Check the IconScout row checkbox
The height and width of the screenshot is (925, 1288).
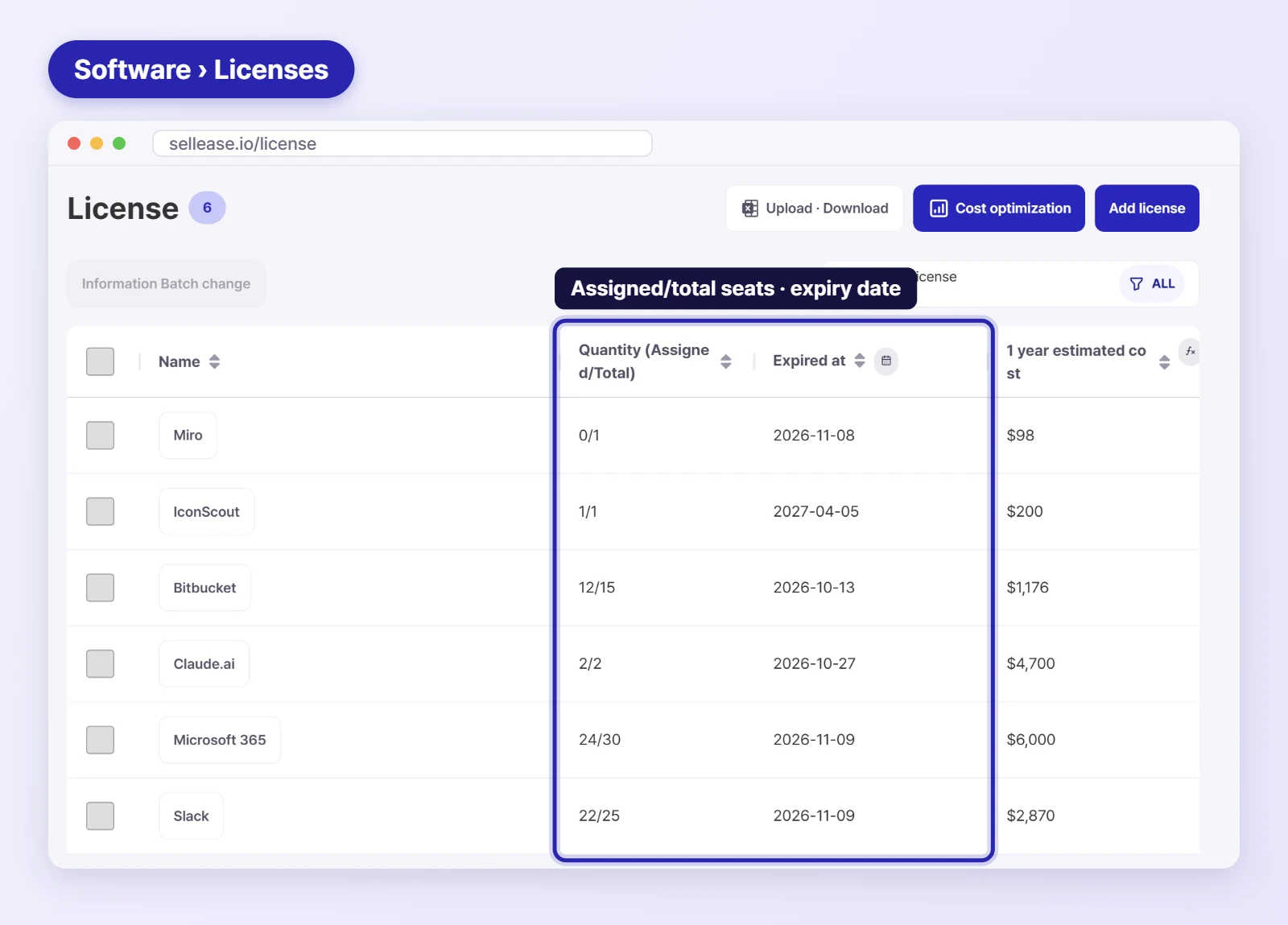(x=100, y=511)
